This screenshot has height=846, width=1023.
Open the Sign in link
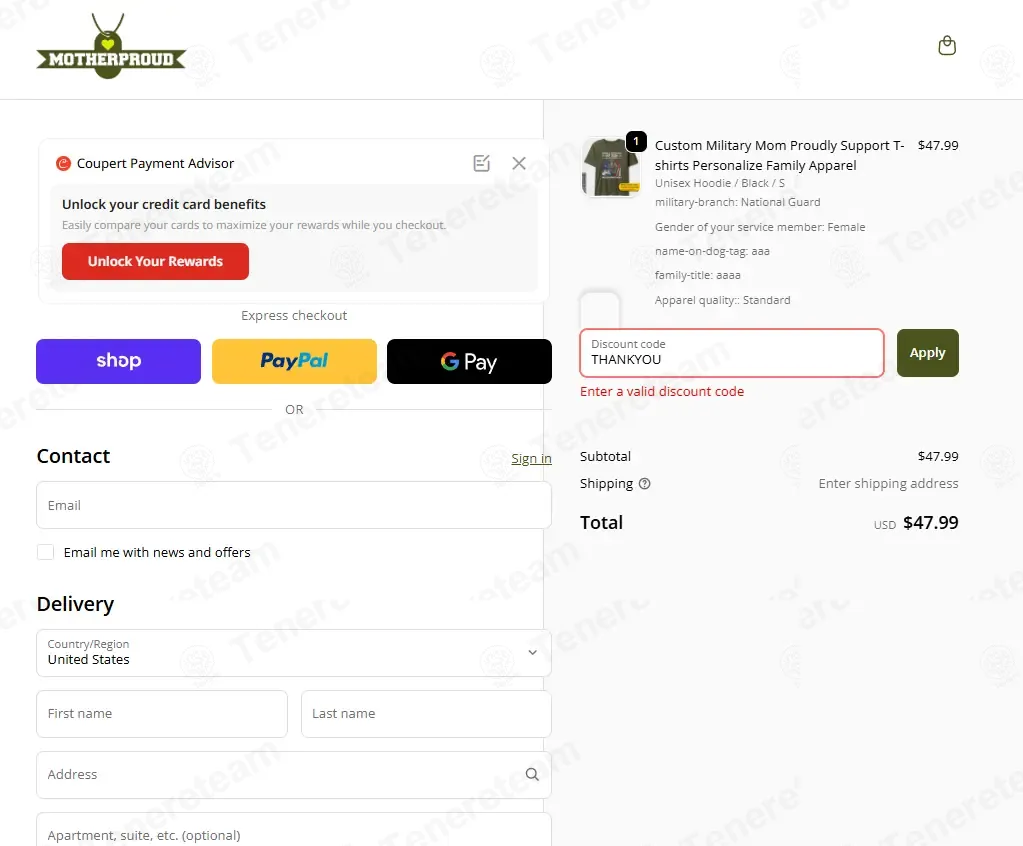(531, 459)
